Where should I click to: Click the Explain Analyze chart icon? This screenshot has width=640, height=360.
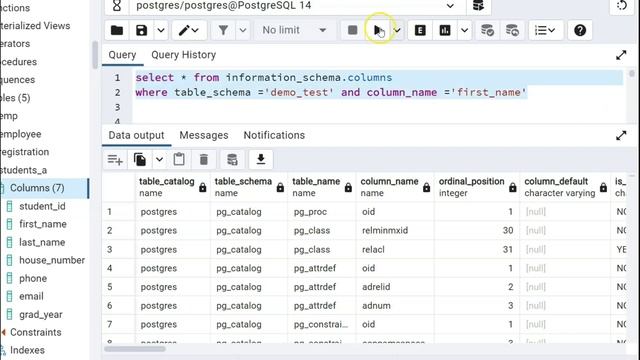[445, 30]
